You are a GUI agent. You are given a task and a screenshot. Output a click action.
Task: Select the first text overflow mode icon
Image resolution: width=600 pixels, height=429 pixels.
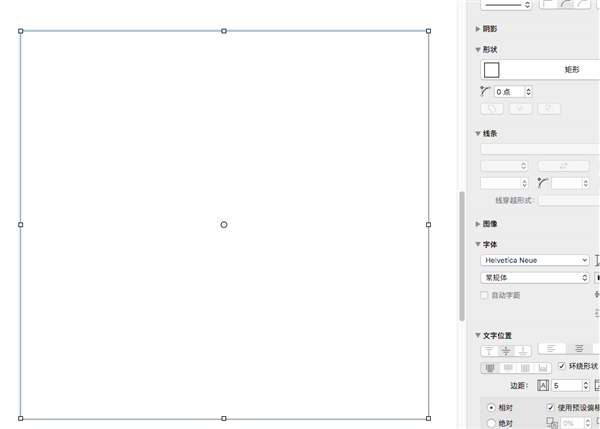490,367
